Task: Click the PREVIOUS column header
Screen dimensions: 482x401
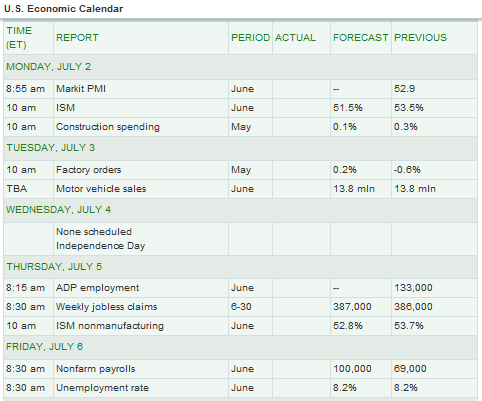Action: [420, 38]
